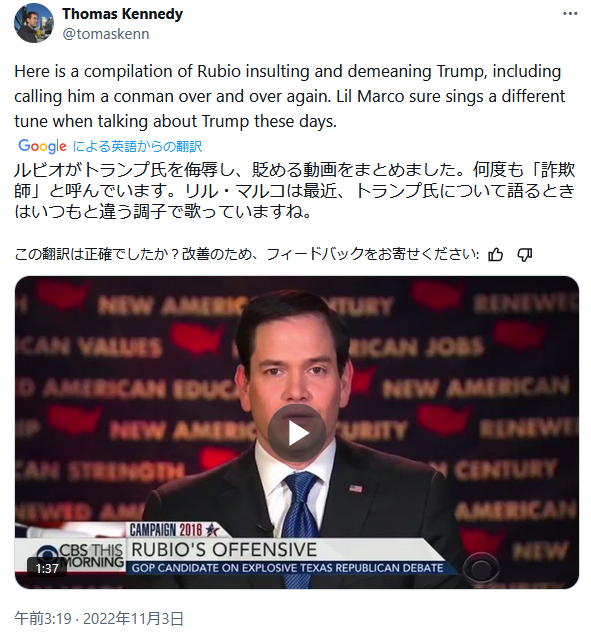591x633 pixels.
Task: Click the CBS eye watermark in video corner
Action: point(481,568)
